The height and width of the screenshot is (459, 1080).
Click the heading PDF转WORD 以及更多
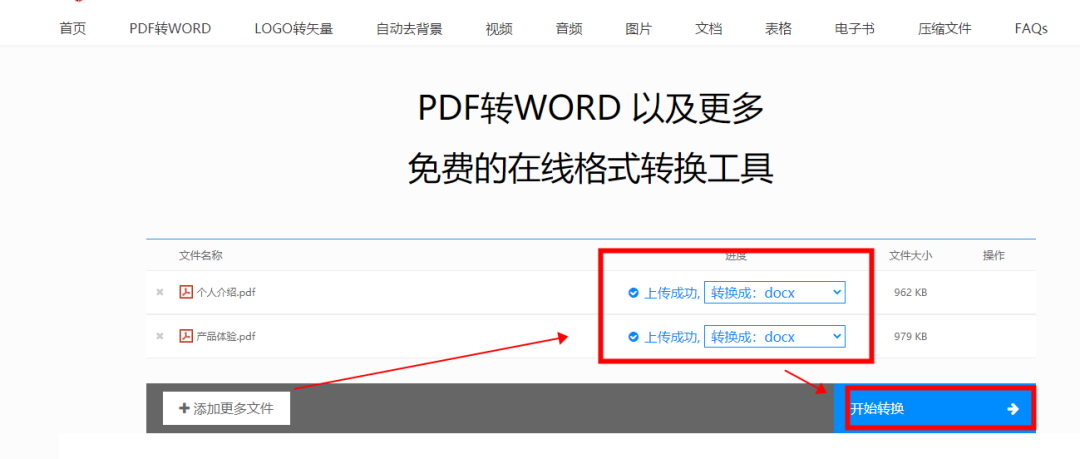point(591,109)
